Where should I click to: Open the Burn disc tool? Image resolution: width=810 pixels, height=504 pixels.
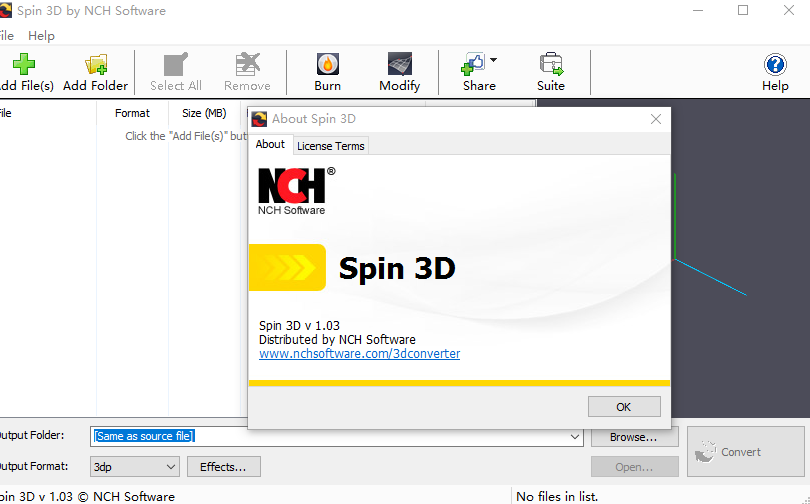pos(328,65)
